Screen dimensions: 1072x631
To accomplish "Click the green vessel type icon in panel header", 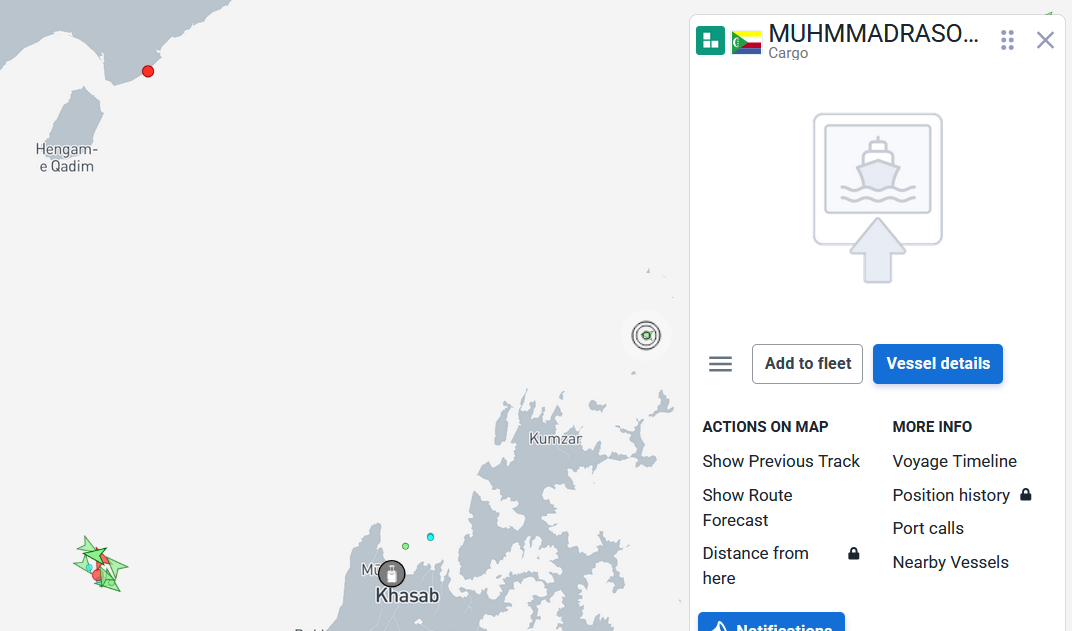I will tap(710, 40).
